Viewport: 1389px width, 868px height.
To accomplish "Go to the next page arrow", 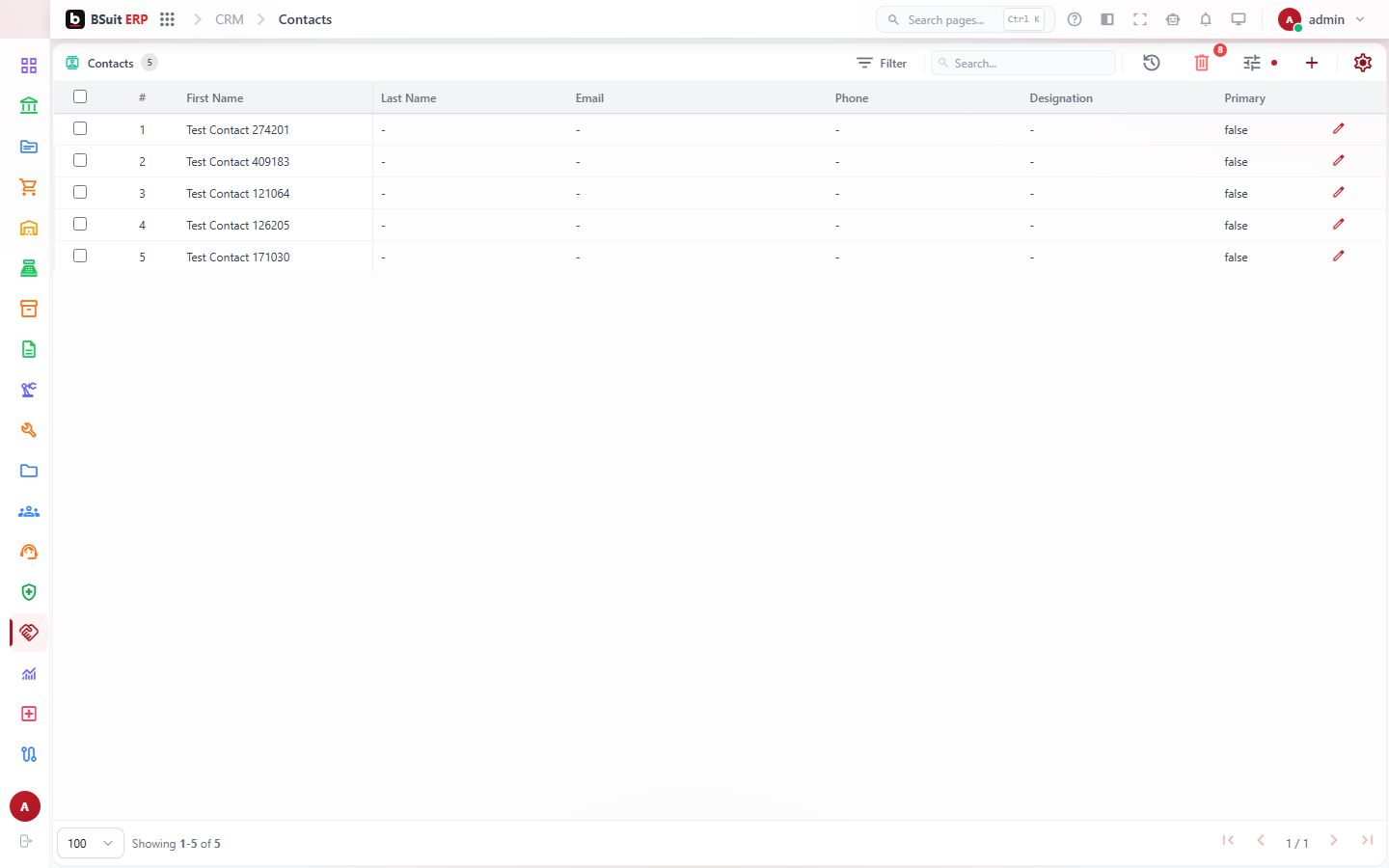I will [1334, 841].
